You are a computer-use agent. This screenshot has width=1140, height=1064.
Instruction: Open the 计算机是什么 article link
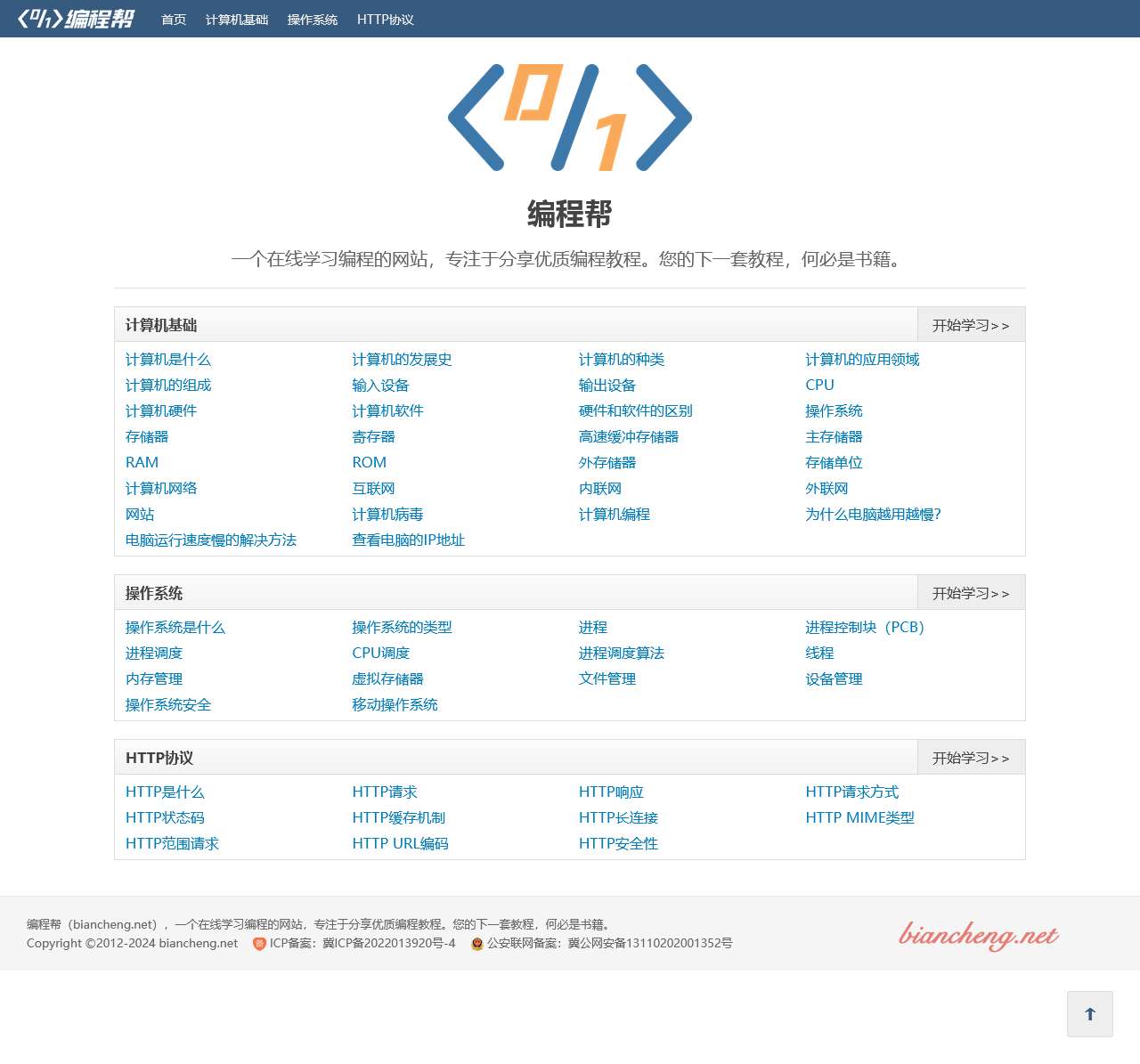coord(169,360)
